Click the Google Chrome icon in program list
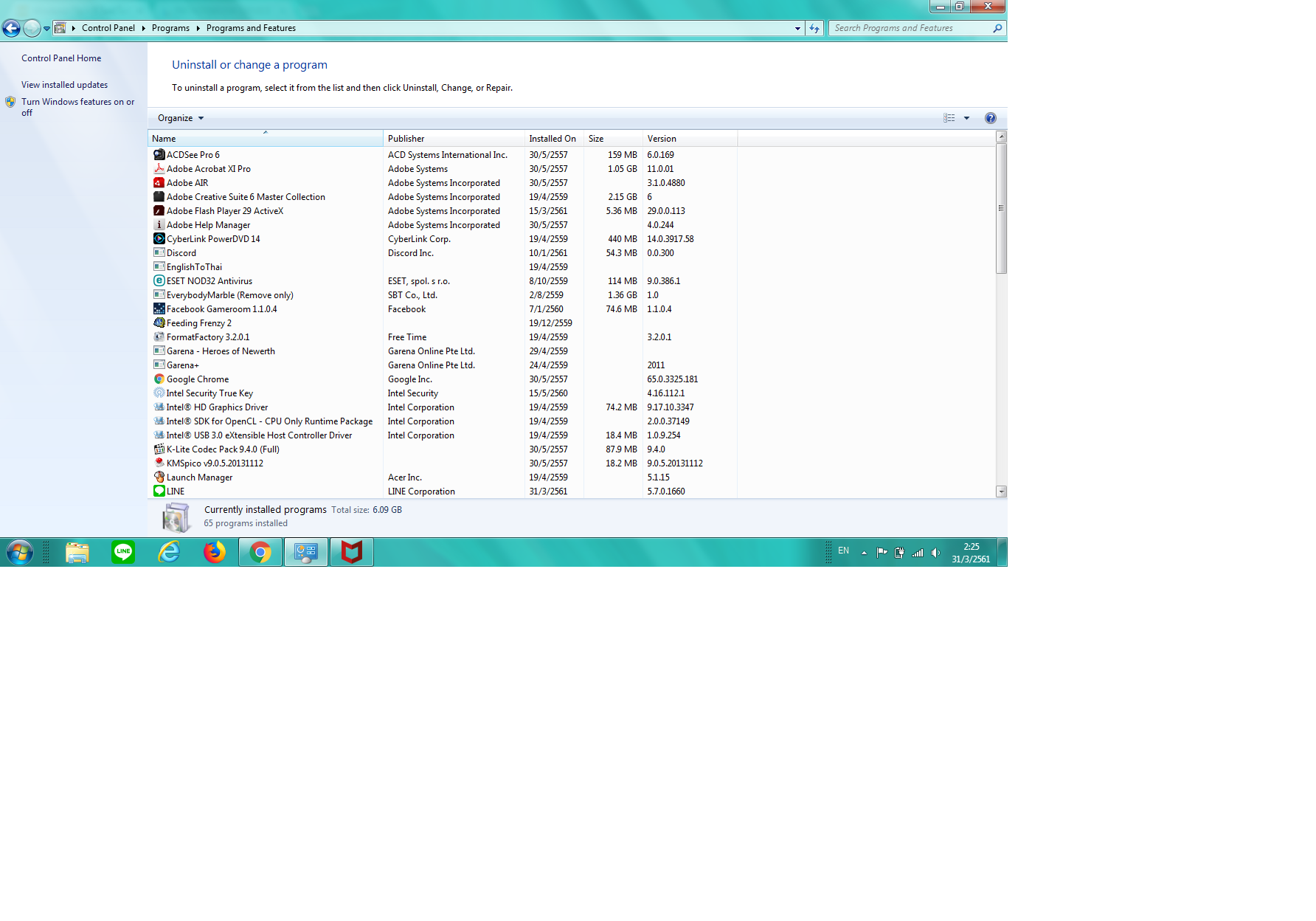Screen dimensions: 1316x921 (159, 379)
